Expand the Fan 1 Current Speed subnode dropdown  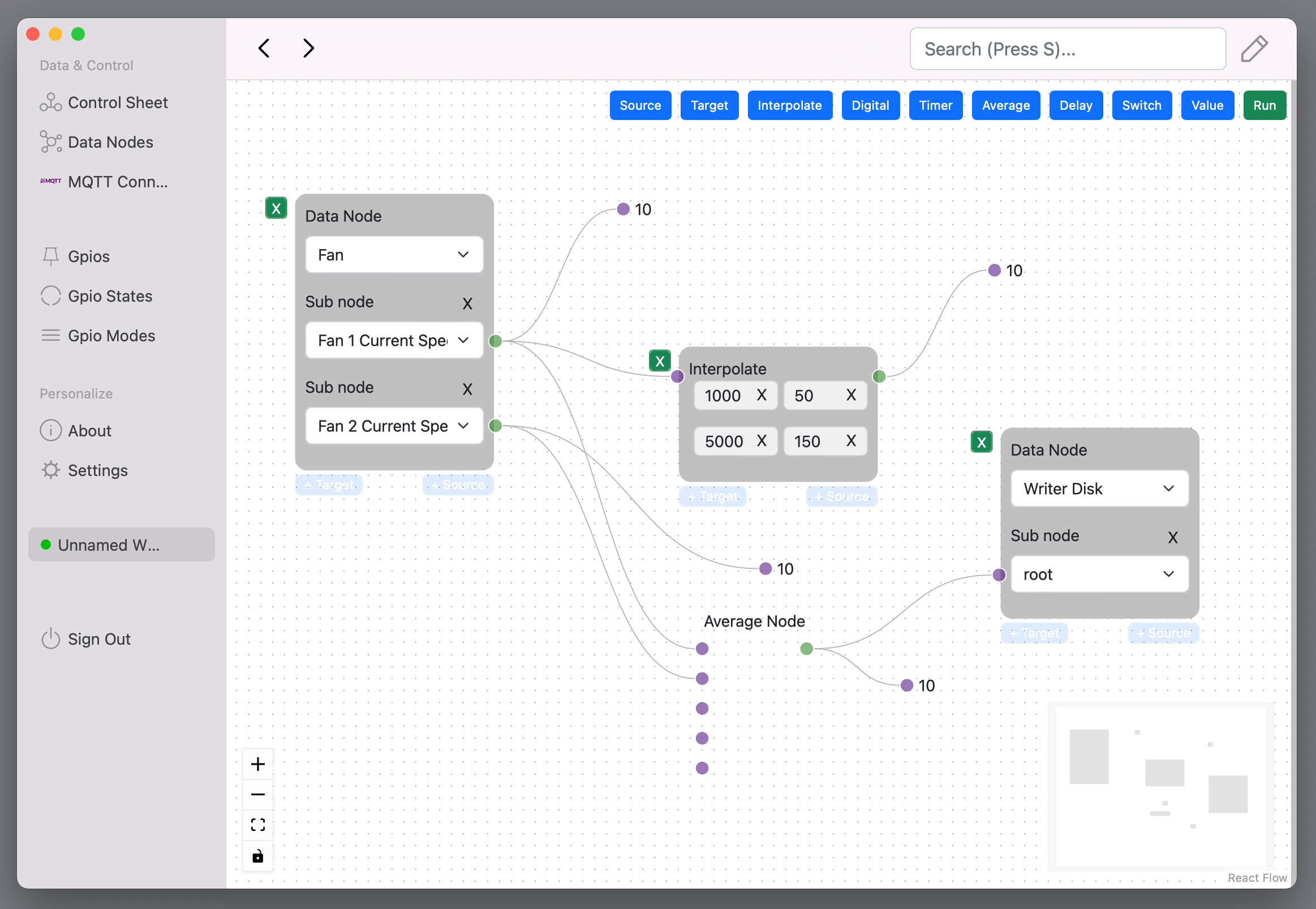(462, 340)
